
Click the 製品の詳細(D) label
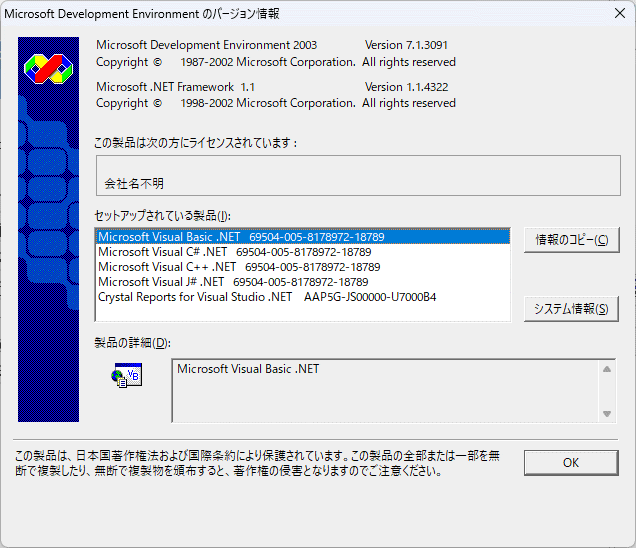click(132, 343)
